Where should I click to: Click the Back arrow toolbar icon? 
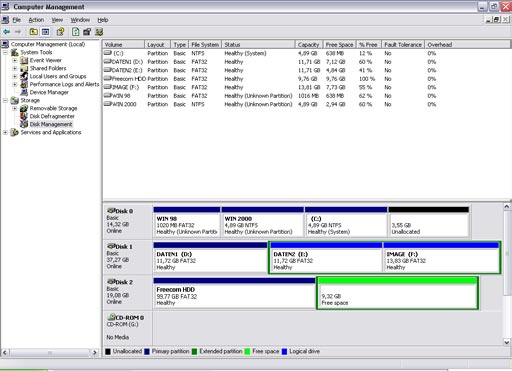coord(7,32)
